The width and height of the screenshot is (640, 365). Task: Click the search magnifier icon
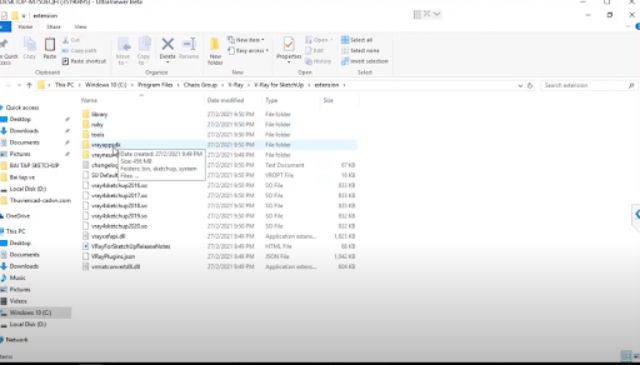tap(631, 85)
